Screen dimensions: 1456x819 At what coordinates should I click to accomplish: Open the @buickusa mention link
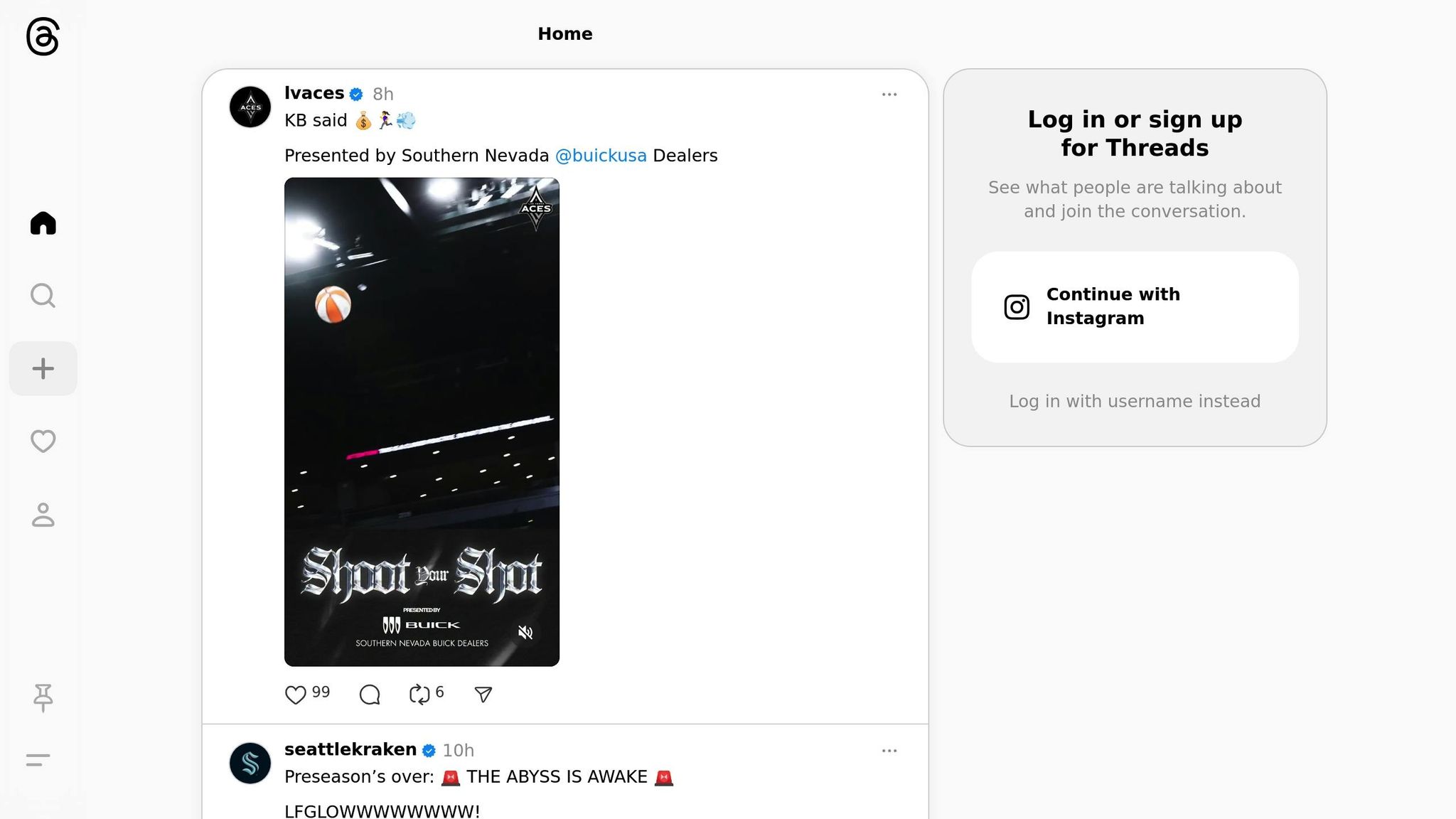pyautogui.click(x=600, y=156)
